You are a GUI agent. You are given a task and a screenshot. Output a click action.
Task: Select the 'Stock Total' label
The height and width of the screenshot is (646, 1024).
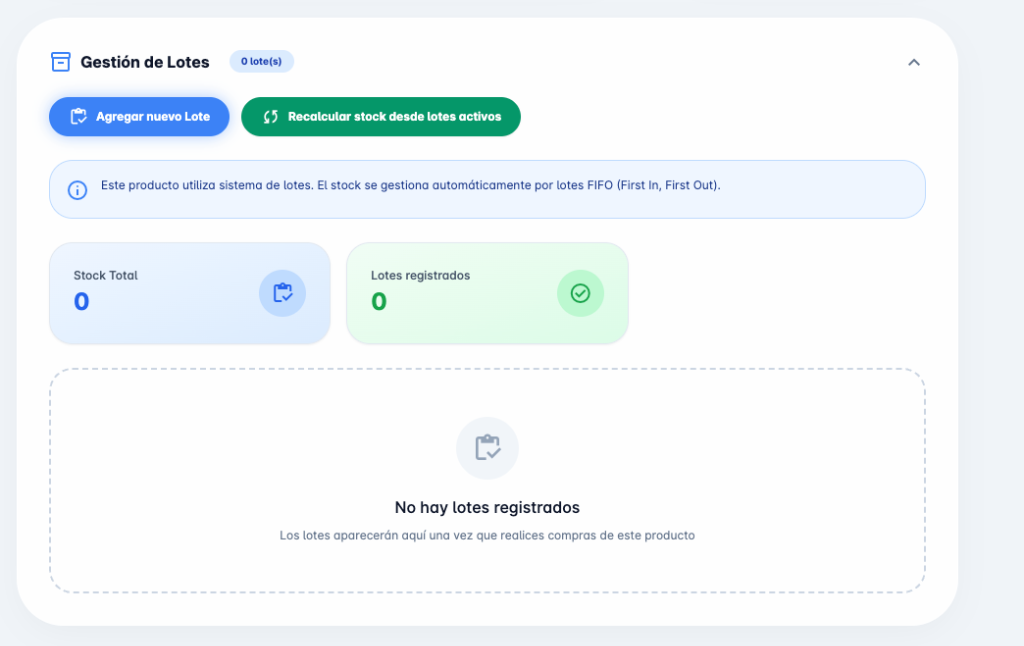pyautogui.click(x=105, y=276)
